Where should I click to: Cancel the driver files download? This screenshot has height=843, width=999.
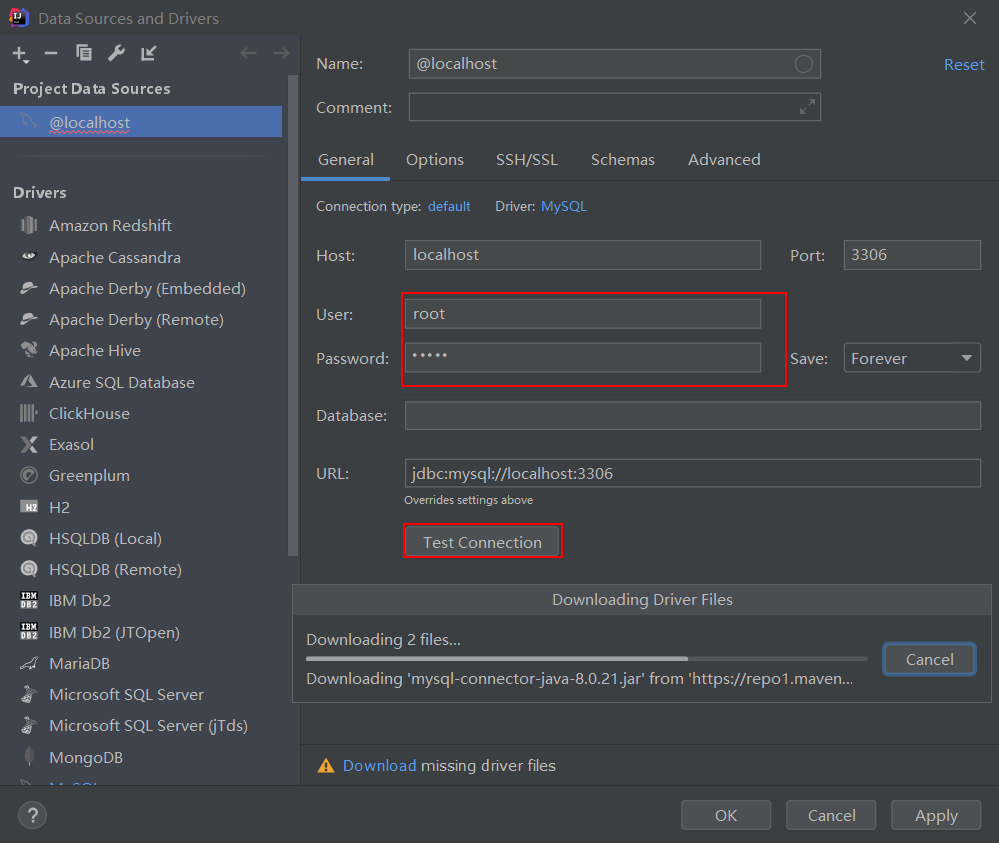pos(930,659)
